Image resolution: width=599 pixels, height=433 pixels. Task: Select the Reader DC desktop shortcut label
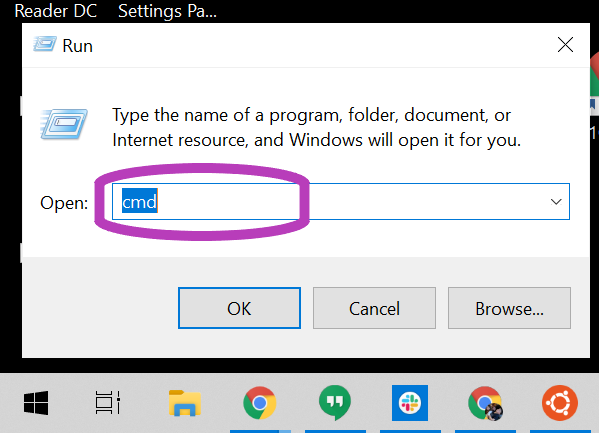tap(56, 11)
